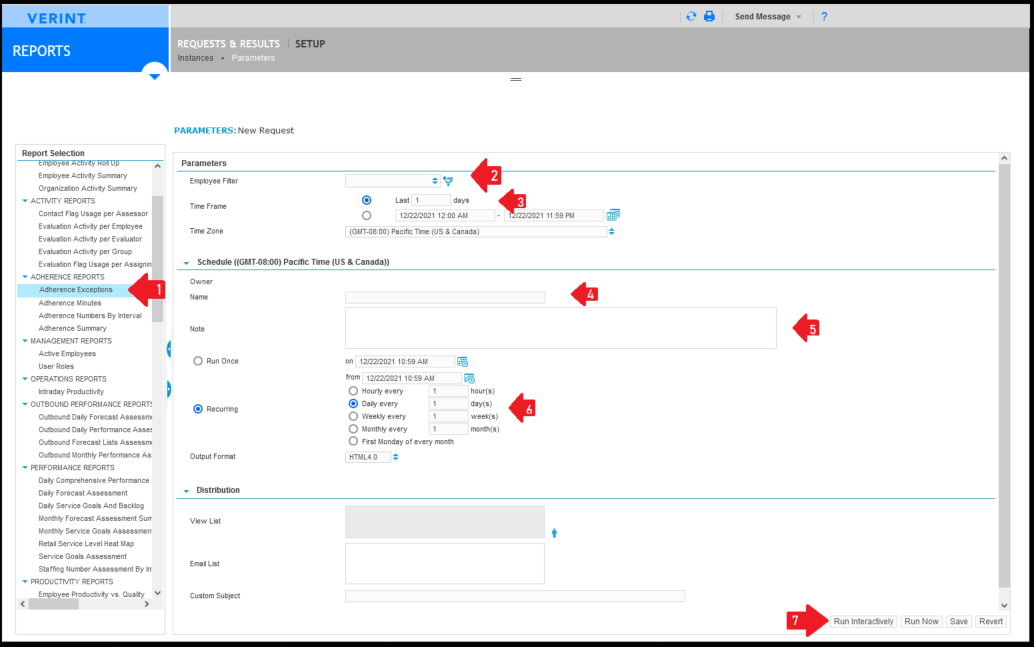Click the Save button
The width and height of the screenshot is (1034, 647).
(x=959, y=621)
